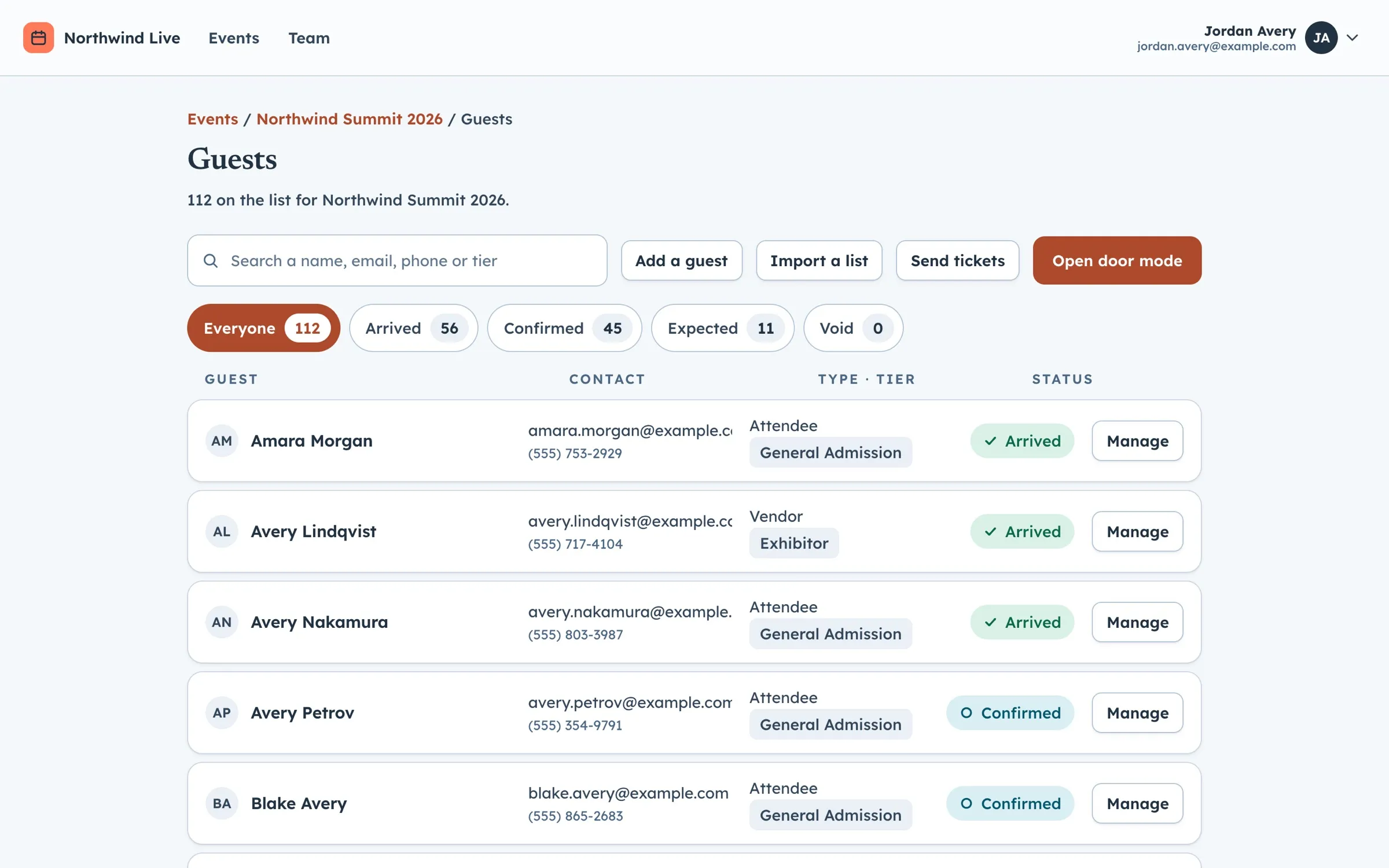Select the Everyone filter tab
The height and width of the screenshot is (868, 1389).
[263, 328]
